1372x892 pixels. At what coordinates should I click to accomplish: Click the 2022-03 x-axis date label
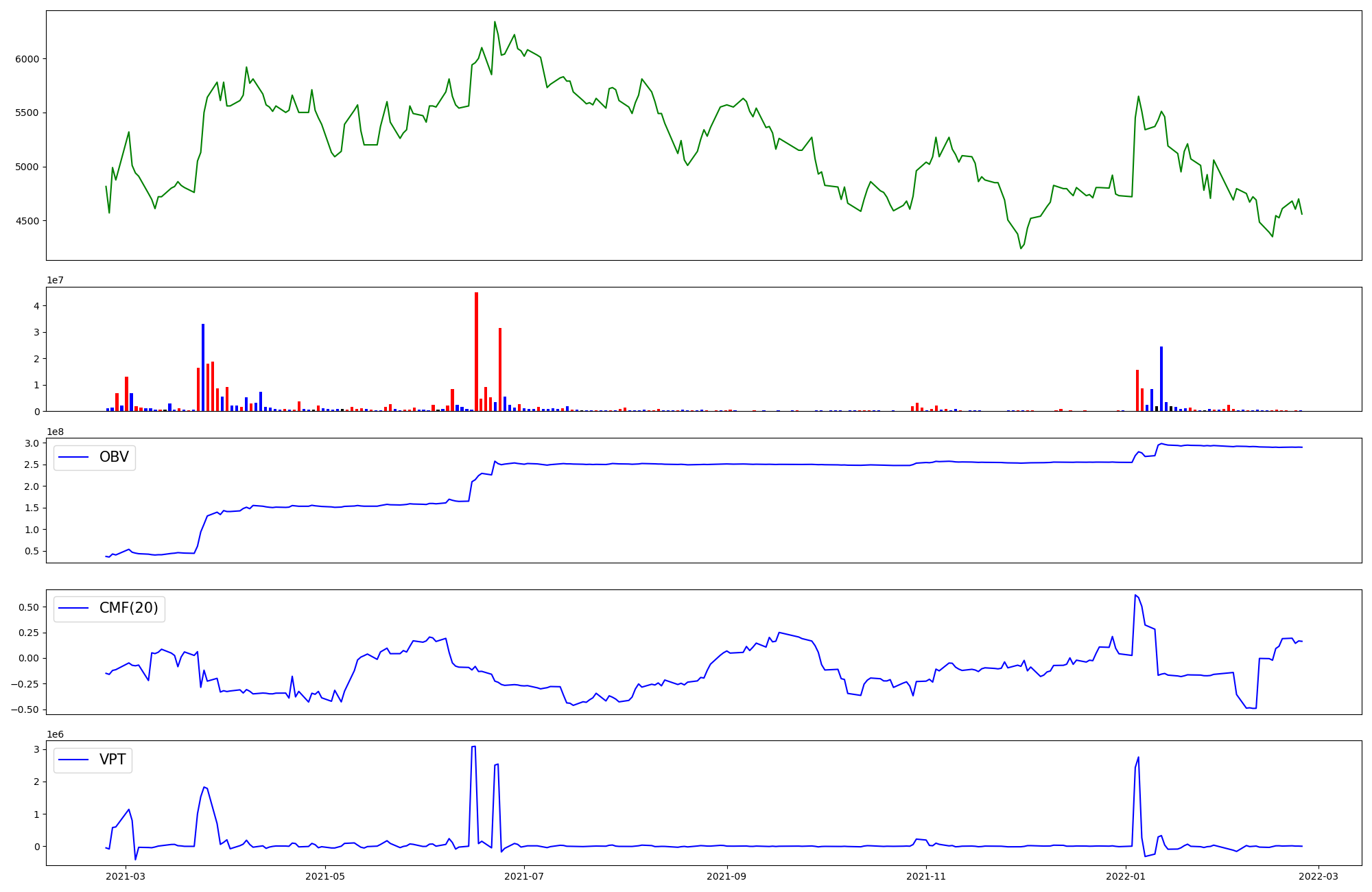pos(1318,876)
